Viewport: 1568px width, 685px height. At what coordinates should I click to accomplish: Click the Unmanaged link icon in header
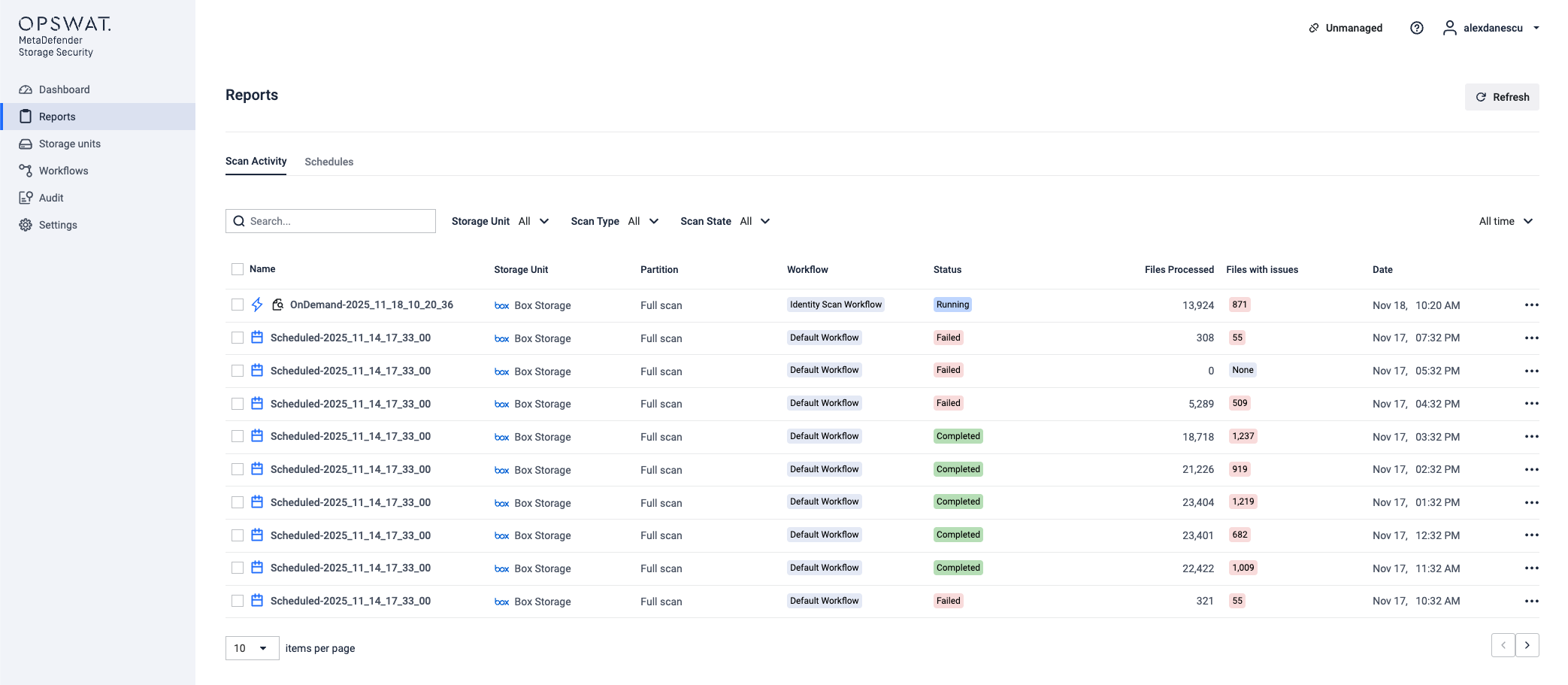(x=1314, y=28)
